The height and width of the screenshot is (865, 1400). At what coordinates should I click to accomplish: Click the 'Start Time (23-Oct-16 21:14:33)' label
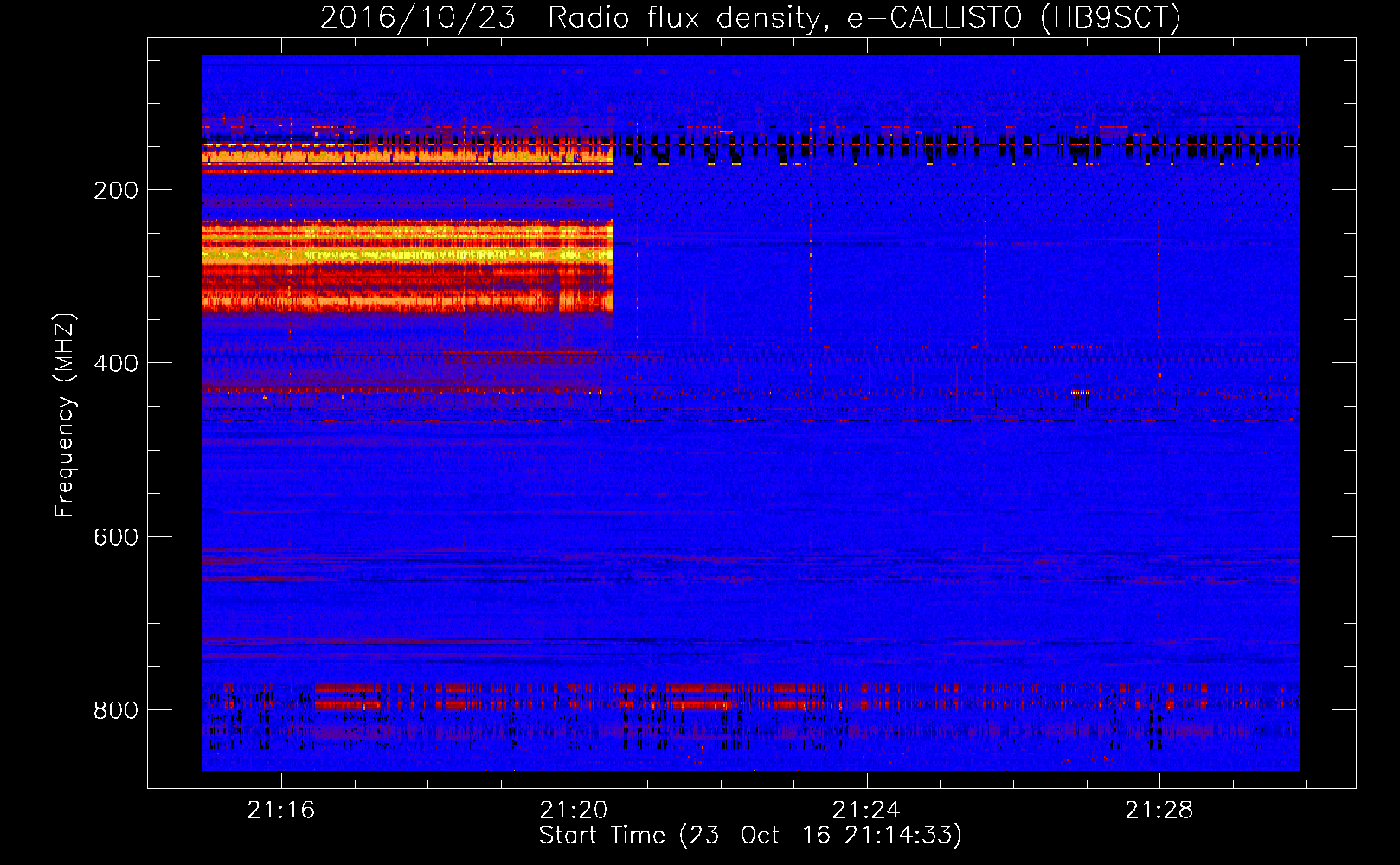[x=750, y=836]
